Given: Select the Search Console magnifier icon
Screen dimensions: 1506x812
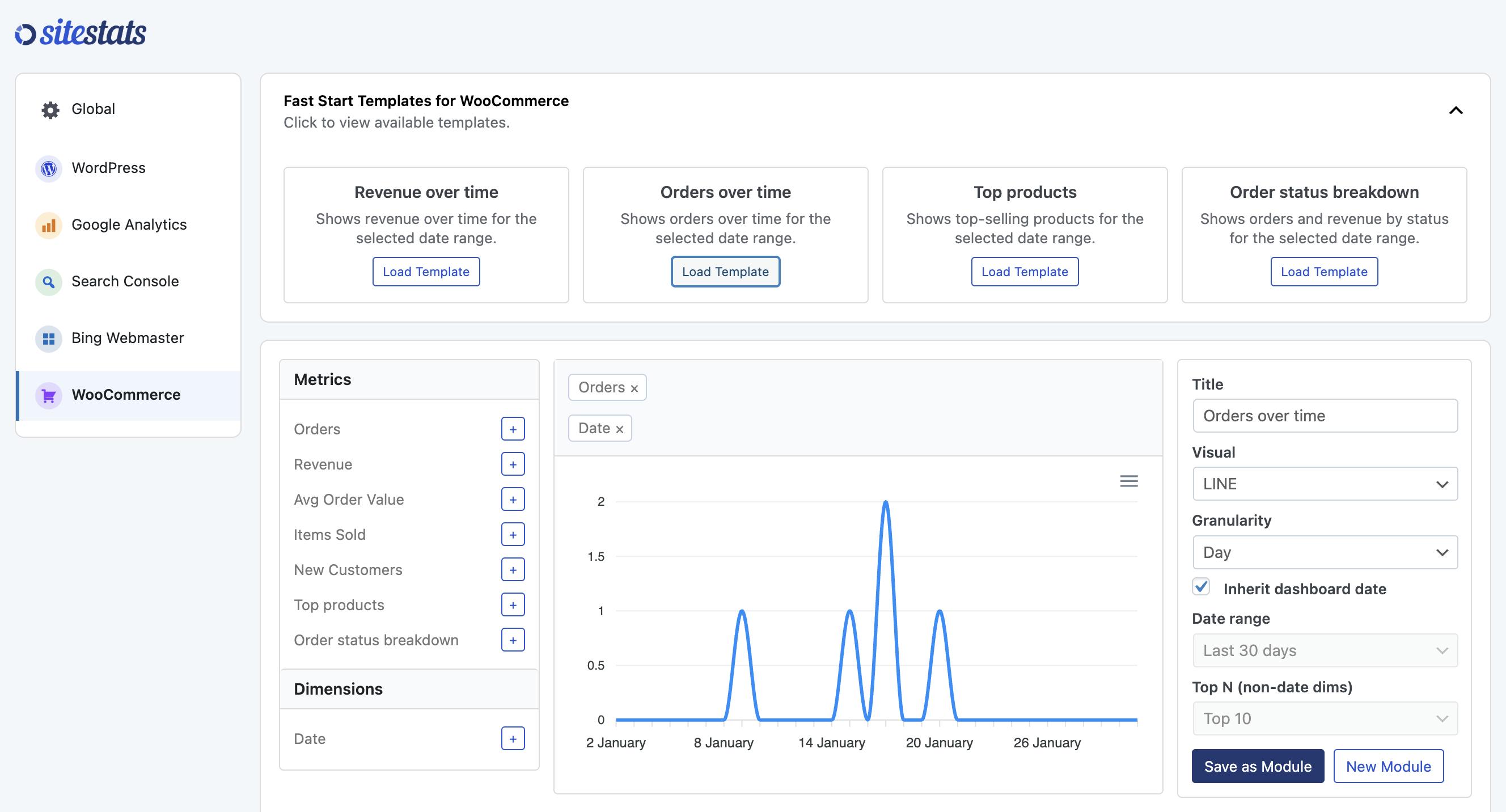Looking at the screenshot, I should point(49,282).
